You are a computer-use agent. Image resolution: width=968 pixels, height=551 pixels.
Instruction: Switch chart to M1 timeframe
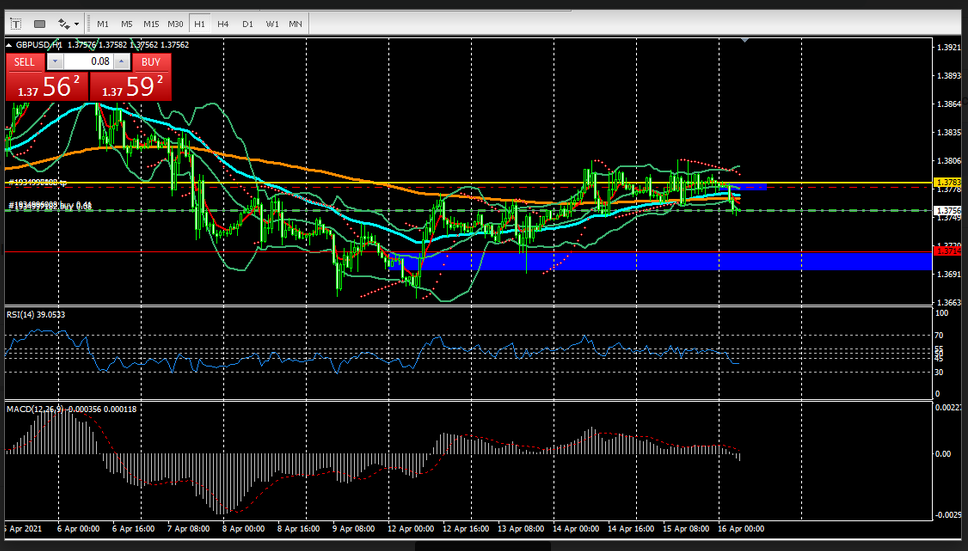[x=103, y=23]
